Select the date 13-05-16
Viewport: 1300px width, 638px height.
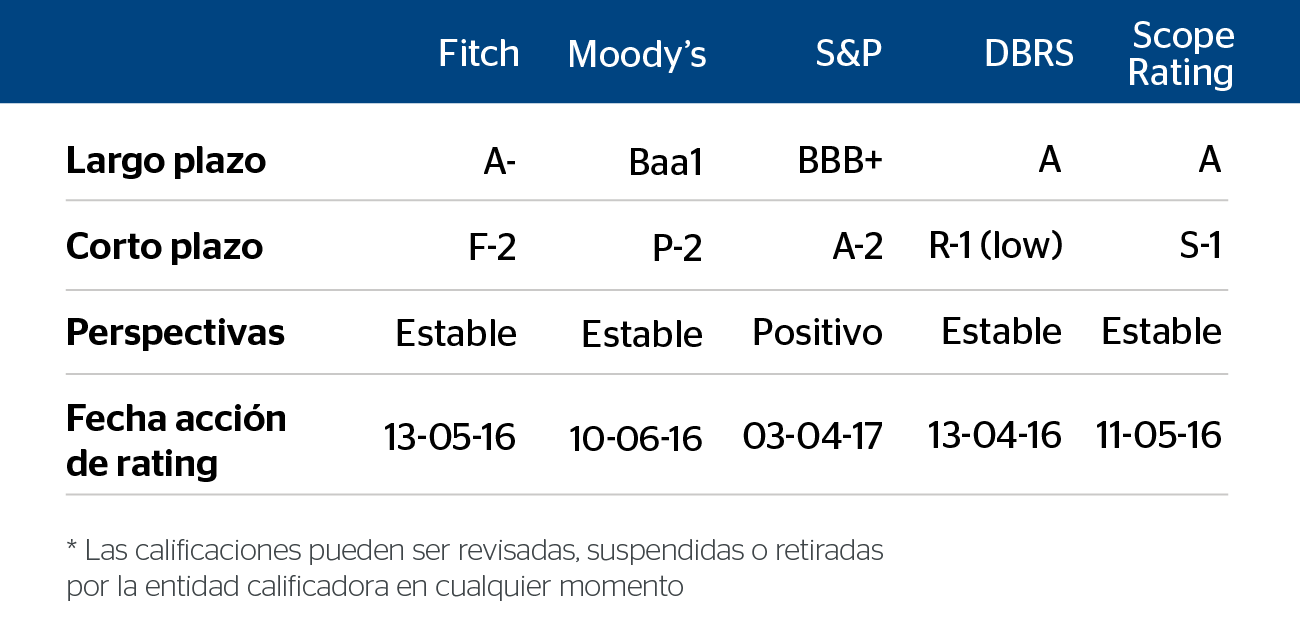click(450, 437)
